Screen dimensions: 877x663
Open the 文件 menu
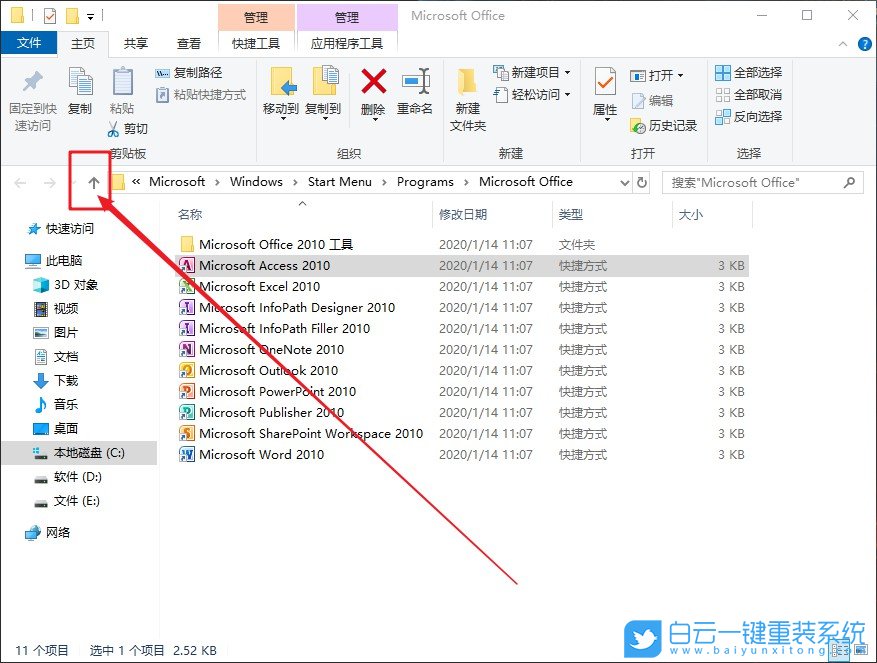30,43
